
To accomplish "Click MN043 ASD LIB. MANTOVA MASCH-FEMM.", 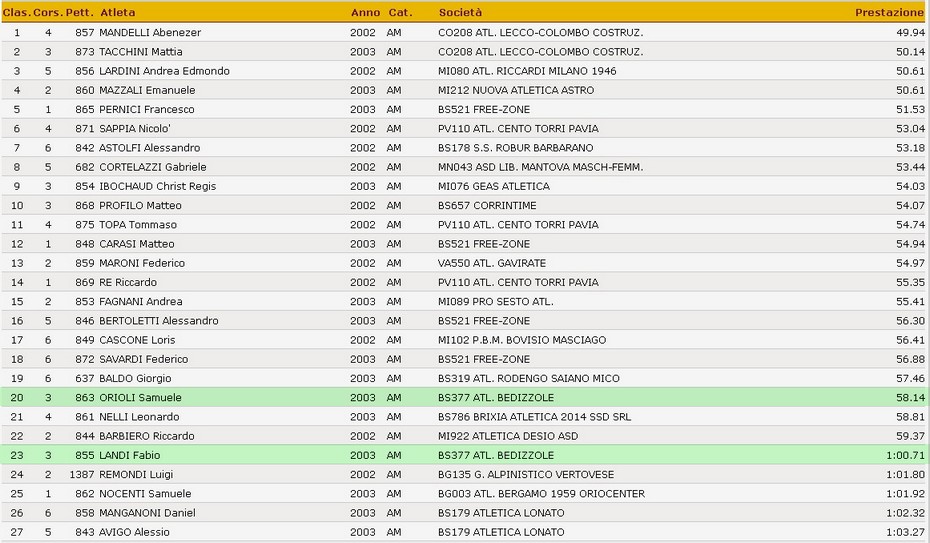I will coord(540,167).
